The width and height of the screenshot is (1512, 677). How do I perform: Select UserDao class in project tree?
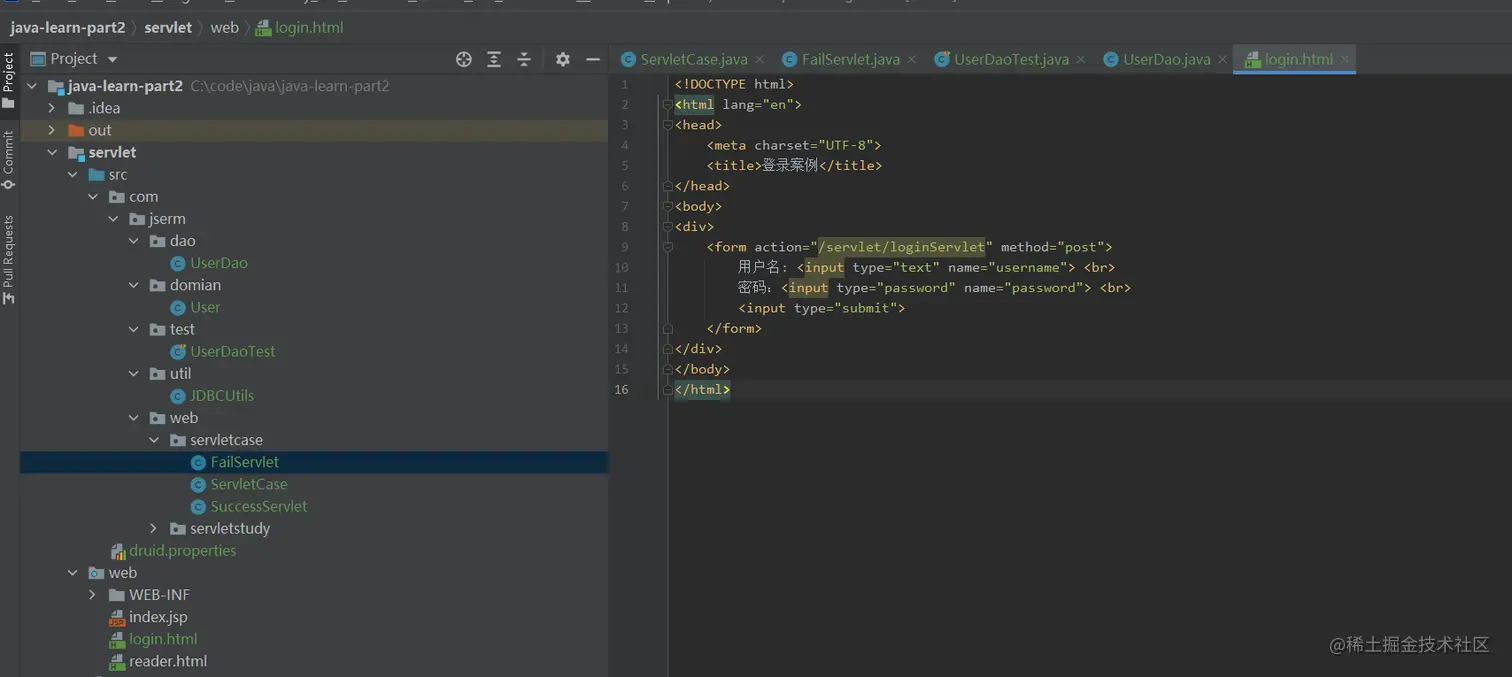(219, 263)
